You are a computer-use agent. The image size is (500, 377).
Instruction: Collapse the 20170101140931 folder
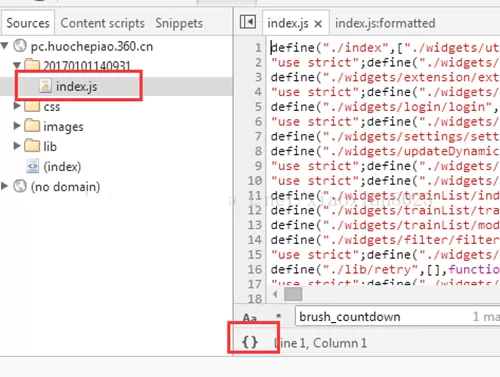point(17,65)
